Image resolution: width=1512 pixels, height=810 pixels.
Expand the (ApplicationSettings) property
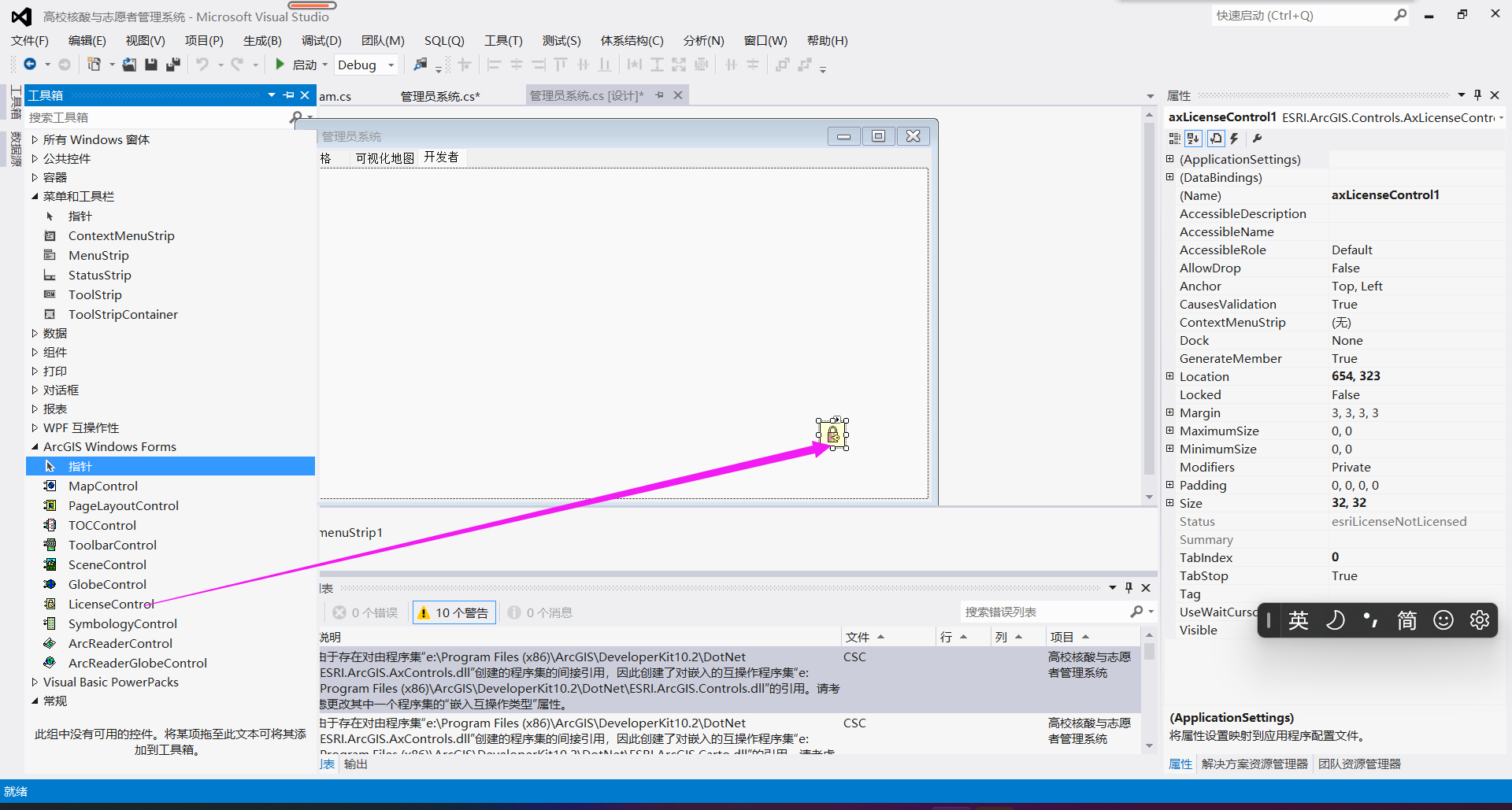pos(1169,159)
